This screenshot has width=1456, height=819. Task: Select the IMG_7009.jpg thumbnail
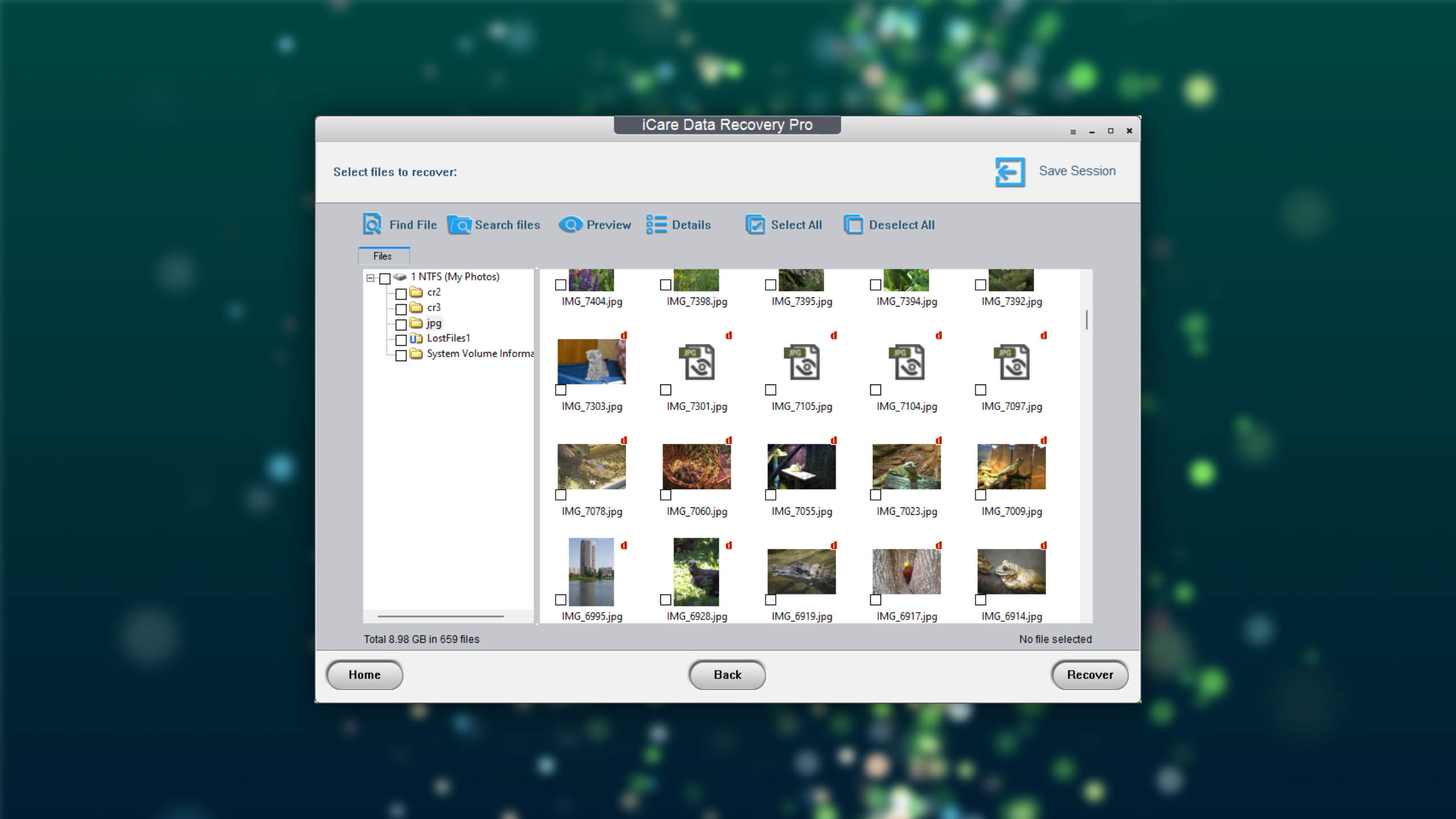coord(1011,466)
